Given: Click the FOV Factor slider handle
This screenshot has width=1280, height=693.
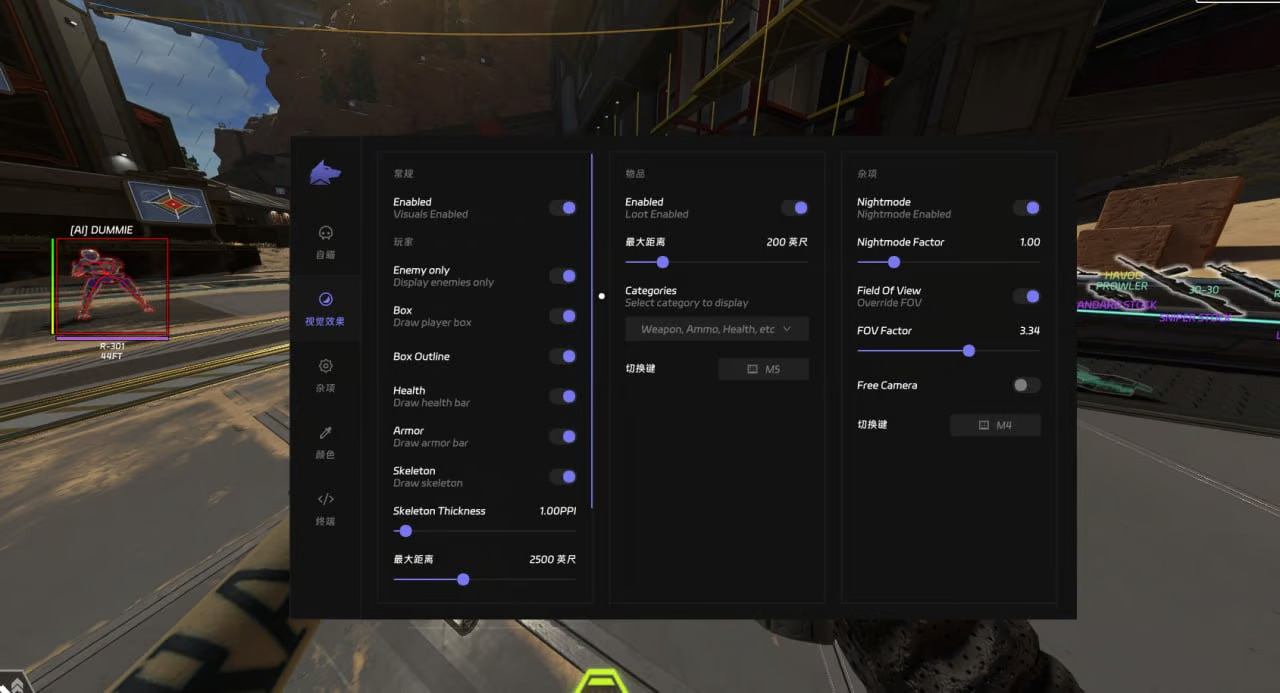Looking at the screenshot, I should (968, 351).
